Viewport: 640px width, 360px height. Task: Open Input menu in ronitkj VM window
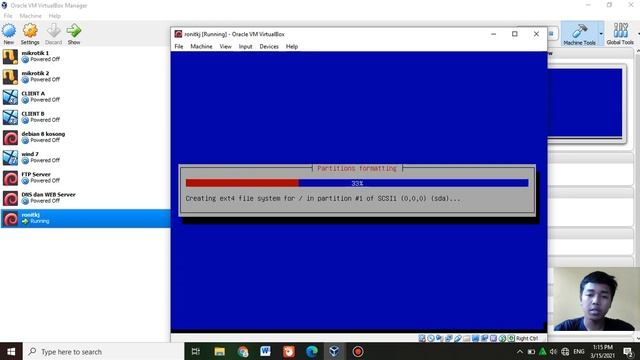(x=245, y=47)
